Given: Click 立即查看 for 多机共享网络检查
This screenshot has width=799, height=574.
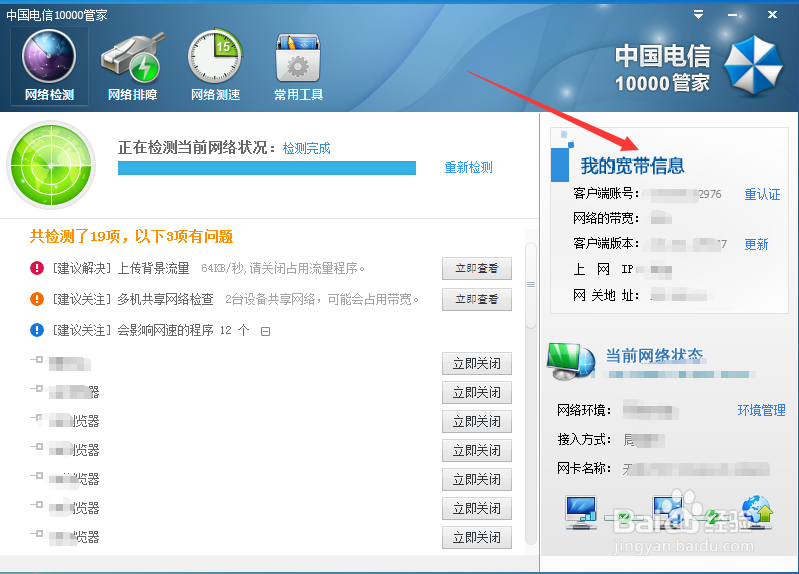Looking at the screenshot, I should pyautogui.click(x=476, y=300).
